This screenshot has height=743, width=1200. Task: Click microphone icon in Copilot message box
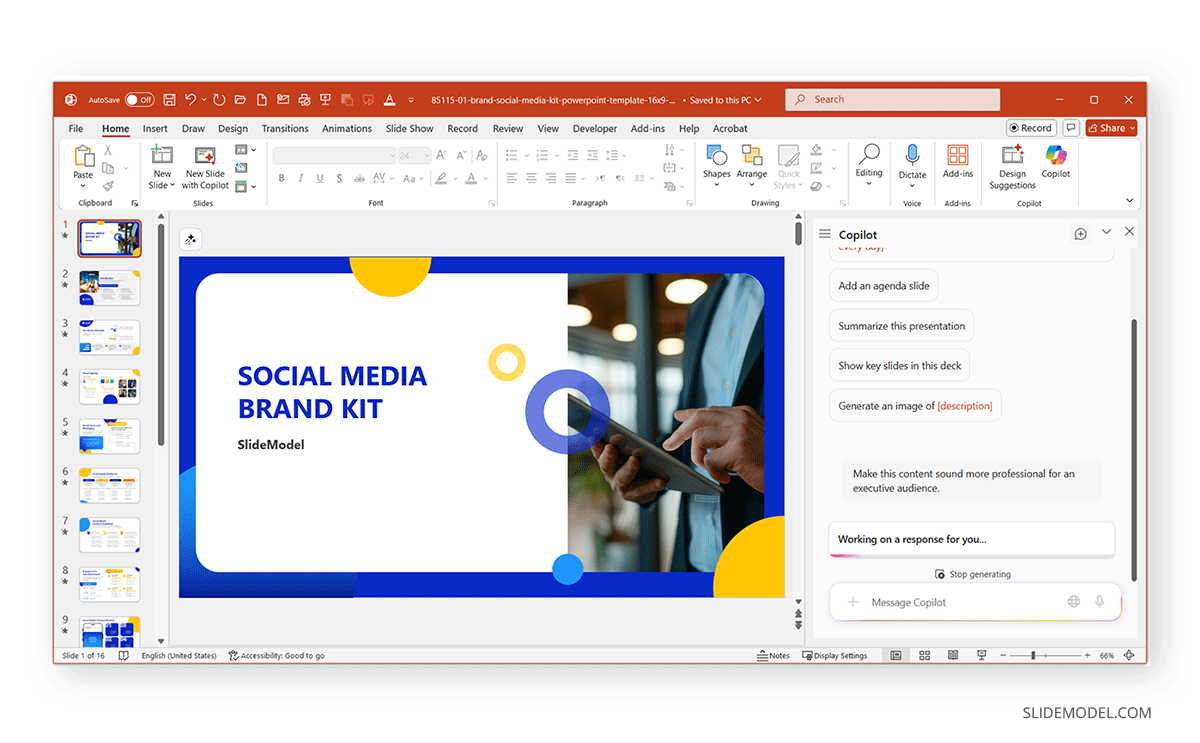(1099, 602)
